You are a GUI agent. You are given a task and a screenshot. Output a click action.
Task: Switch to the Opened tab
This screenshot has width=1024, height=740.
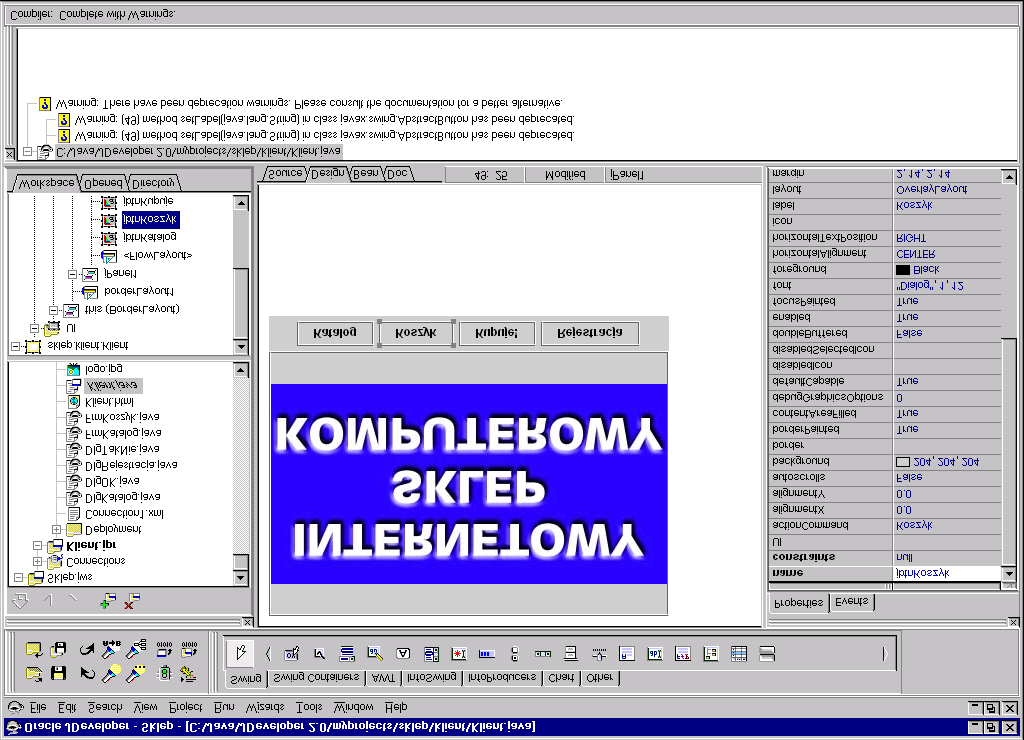tap(103, 183)
